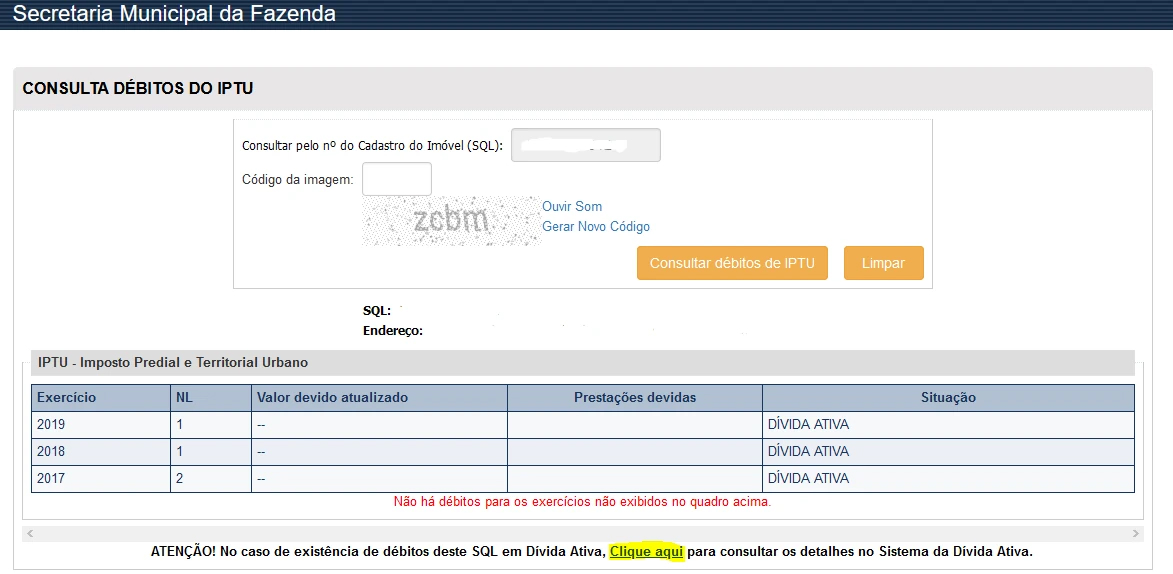
Task: Select the Prestações devidas column header
Action: pyautogui.click(x=635, y=397)
